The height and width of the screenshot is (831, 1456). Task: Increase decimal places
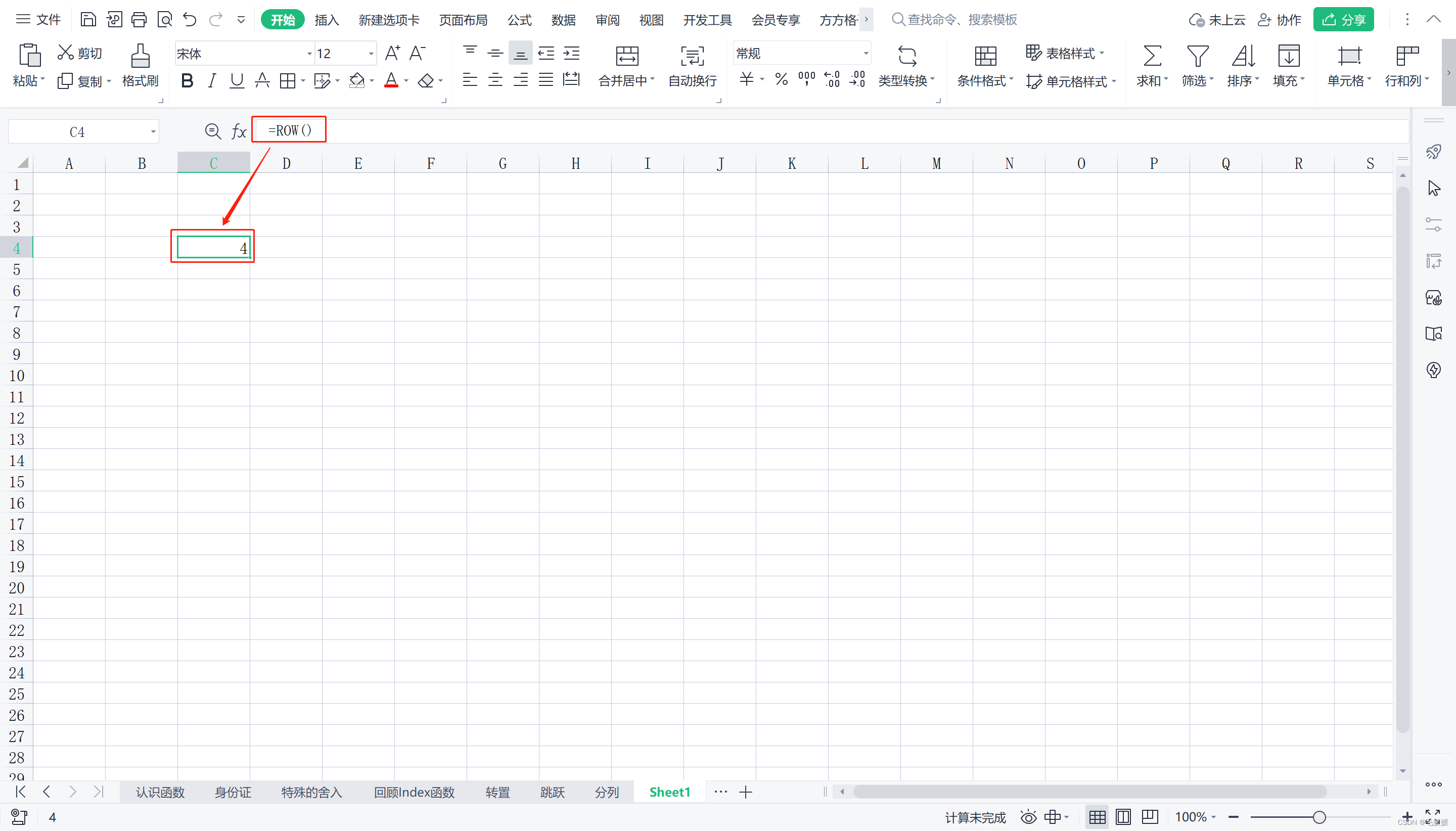point(832,79)
